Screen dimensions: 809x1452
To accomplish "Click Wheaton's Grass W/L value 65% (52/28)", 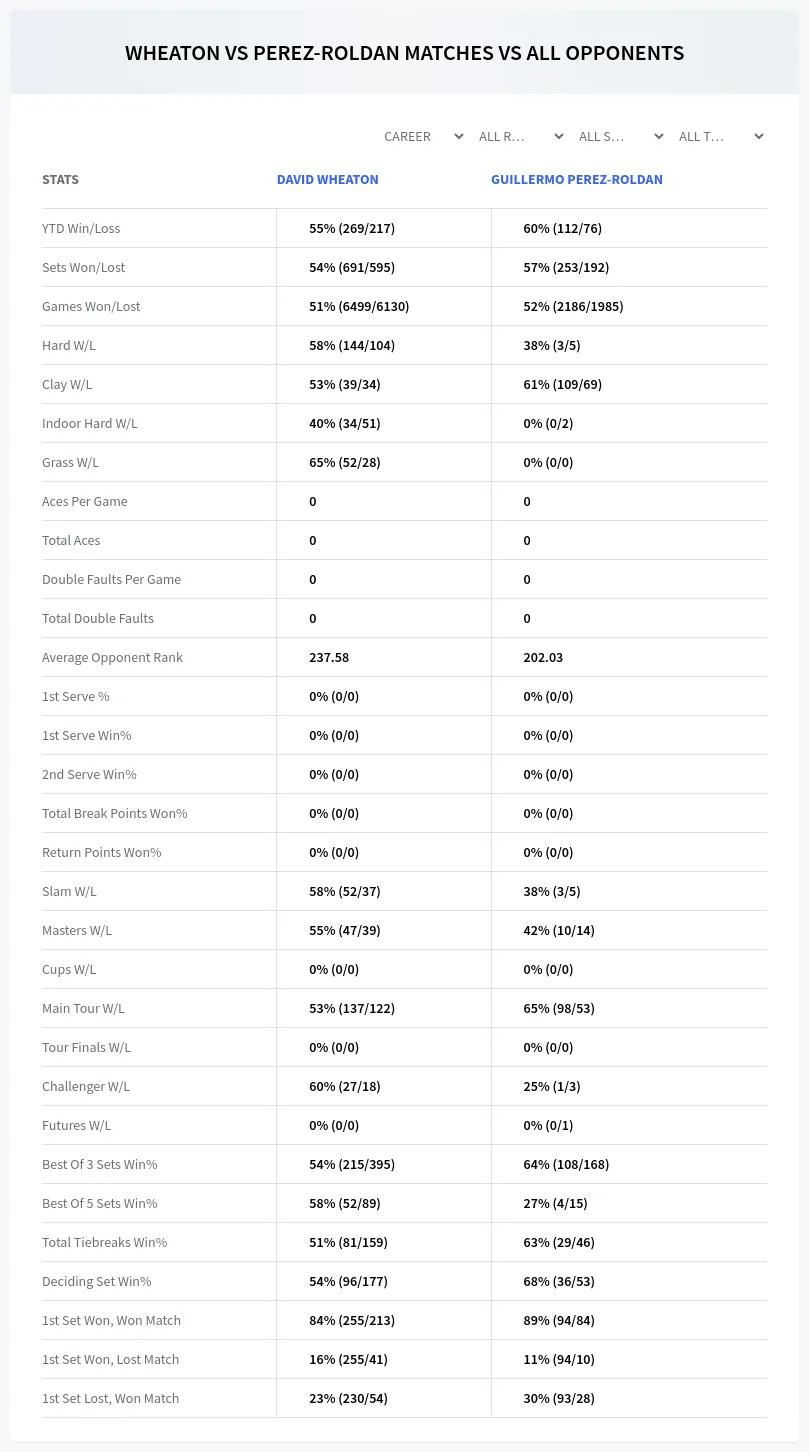I will coord(344,462).
